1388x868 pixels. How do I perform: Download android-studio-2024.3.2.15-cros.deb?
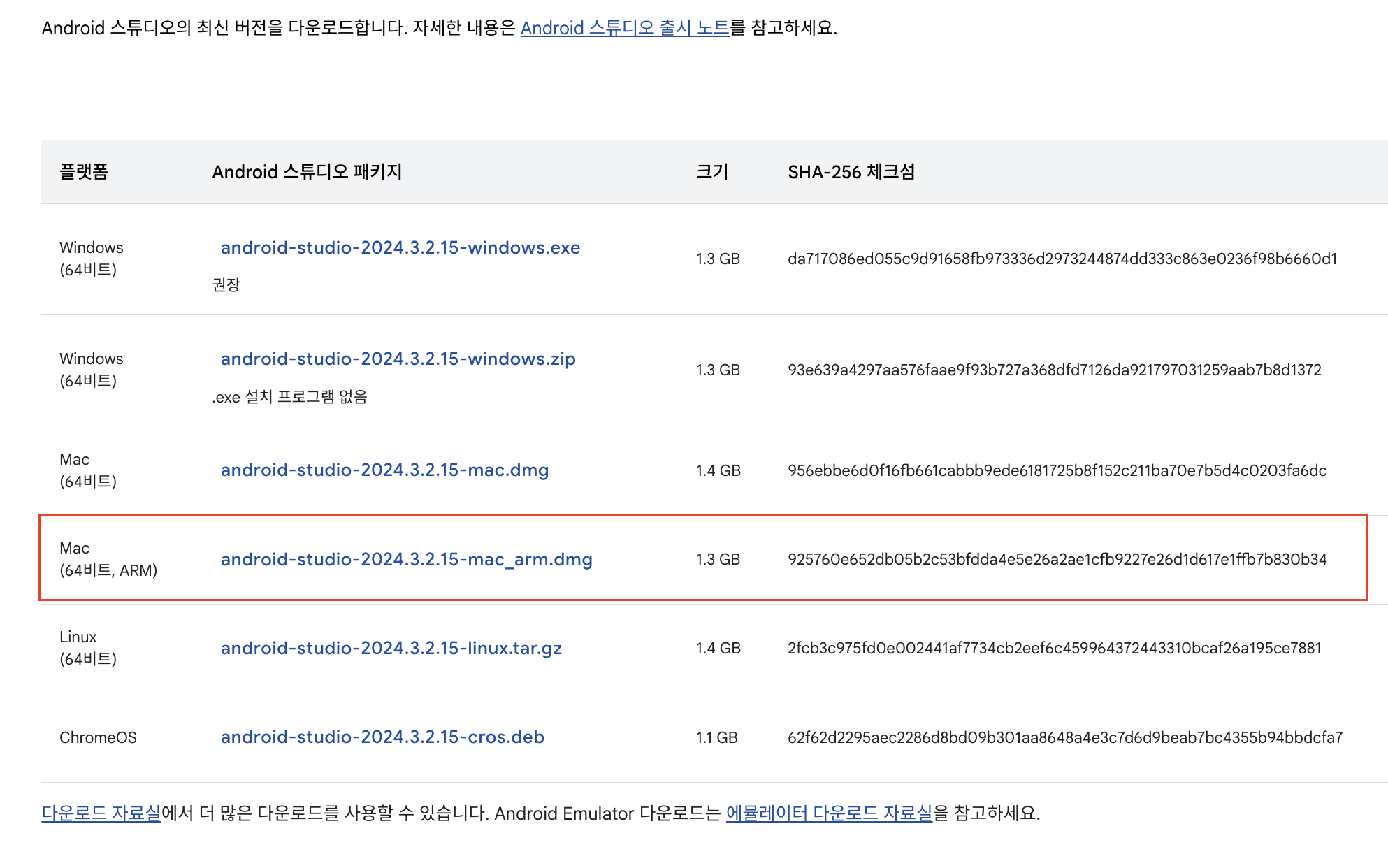pyautogui.click(x=382, y=737)
